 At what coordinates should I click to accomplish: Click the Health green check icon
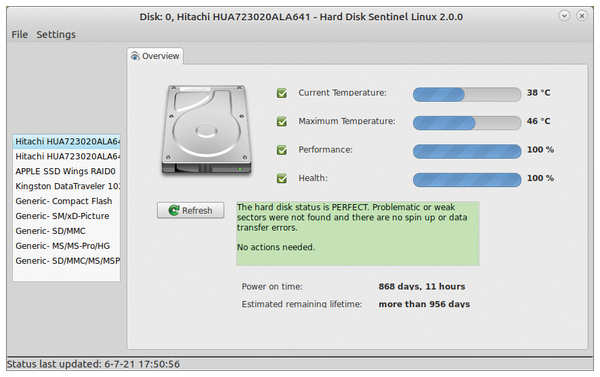click(x=282, y=178)
